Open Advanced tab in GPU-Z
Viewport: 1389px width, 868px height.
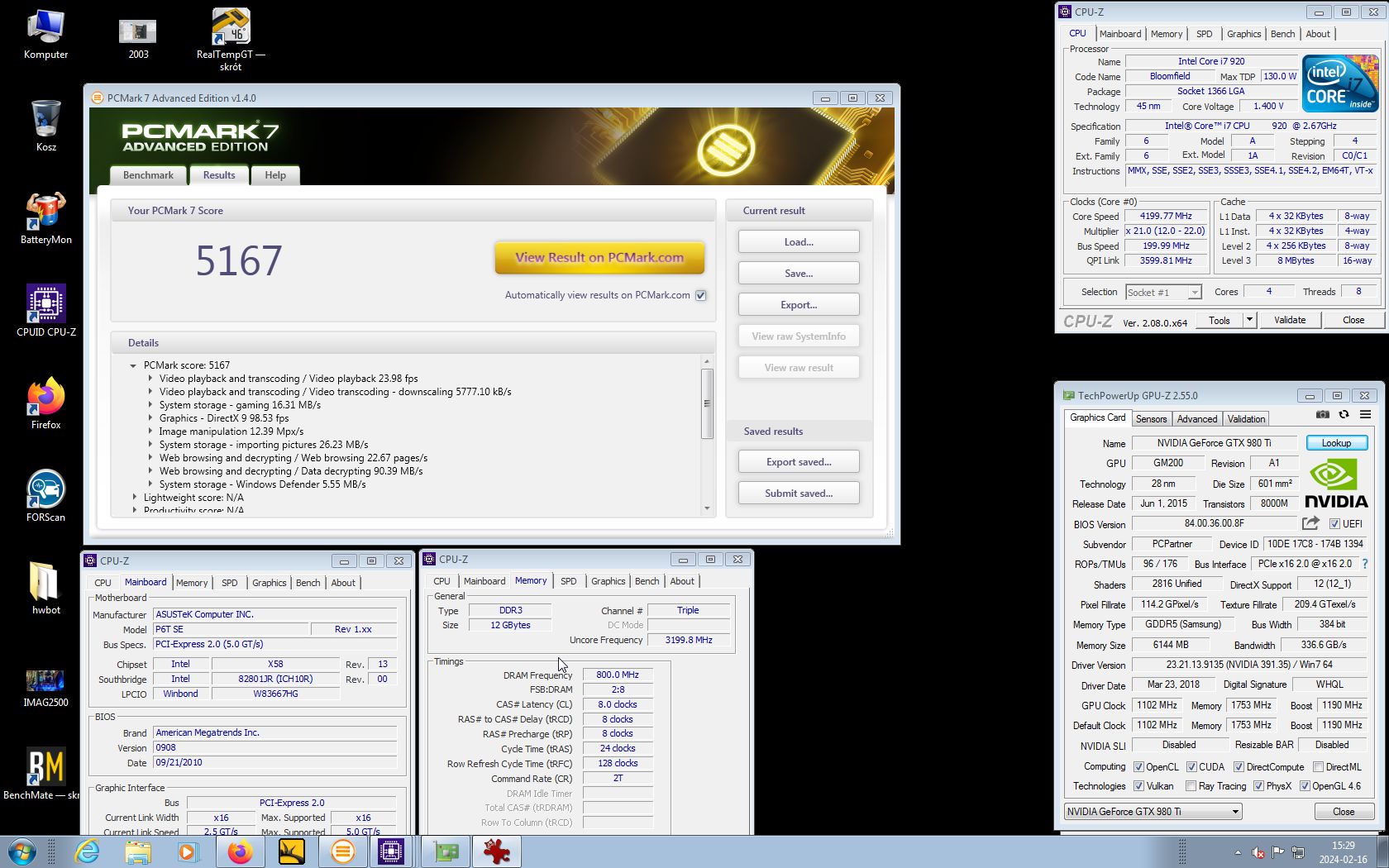[1196, 419]
